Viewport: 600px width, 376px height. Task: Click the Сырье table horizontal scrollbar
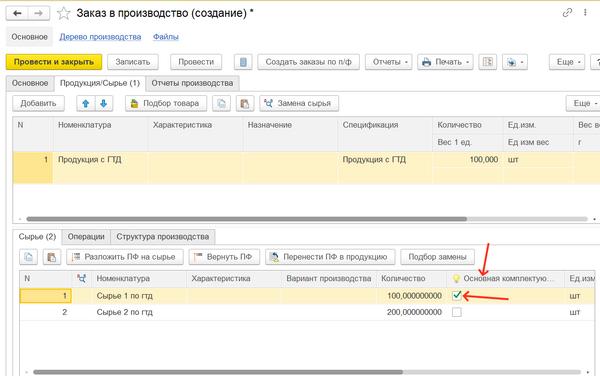pos(218,372)
